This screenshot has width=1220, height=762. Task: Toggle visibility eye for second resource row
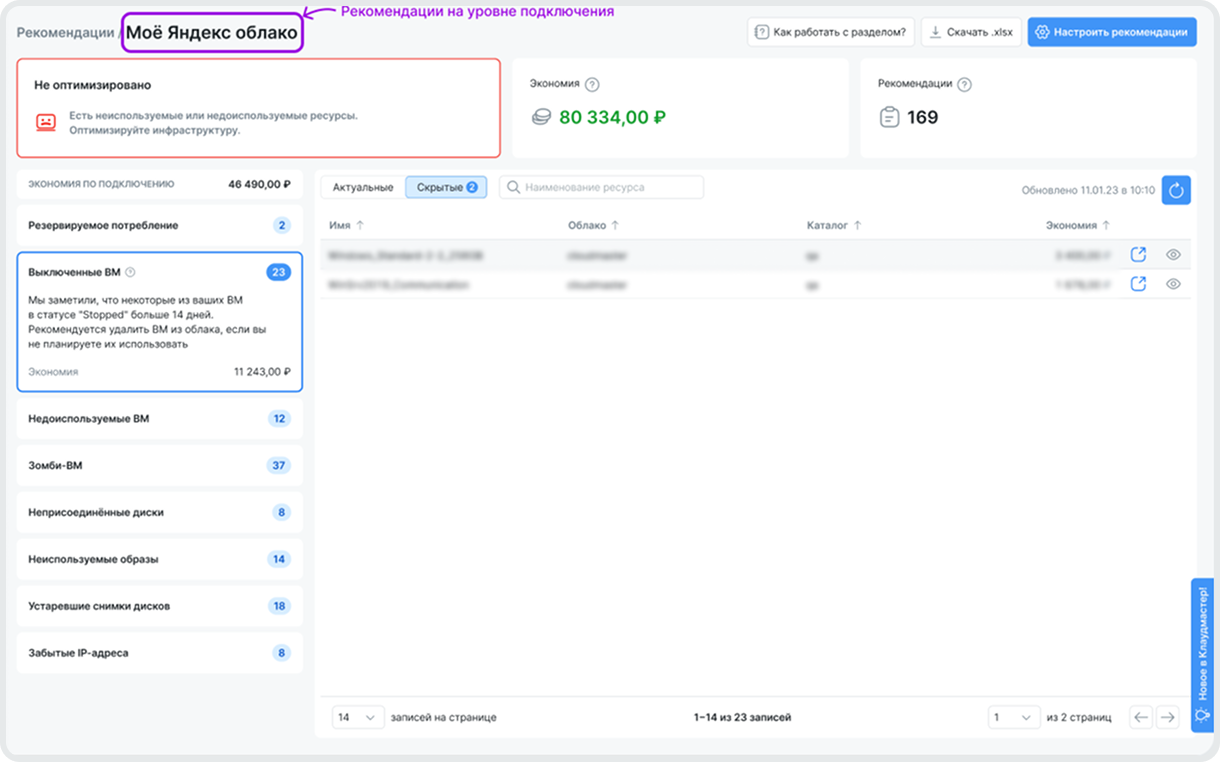point(1173,284)
